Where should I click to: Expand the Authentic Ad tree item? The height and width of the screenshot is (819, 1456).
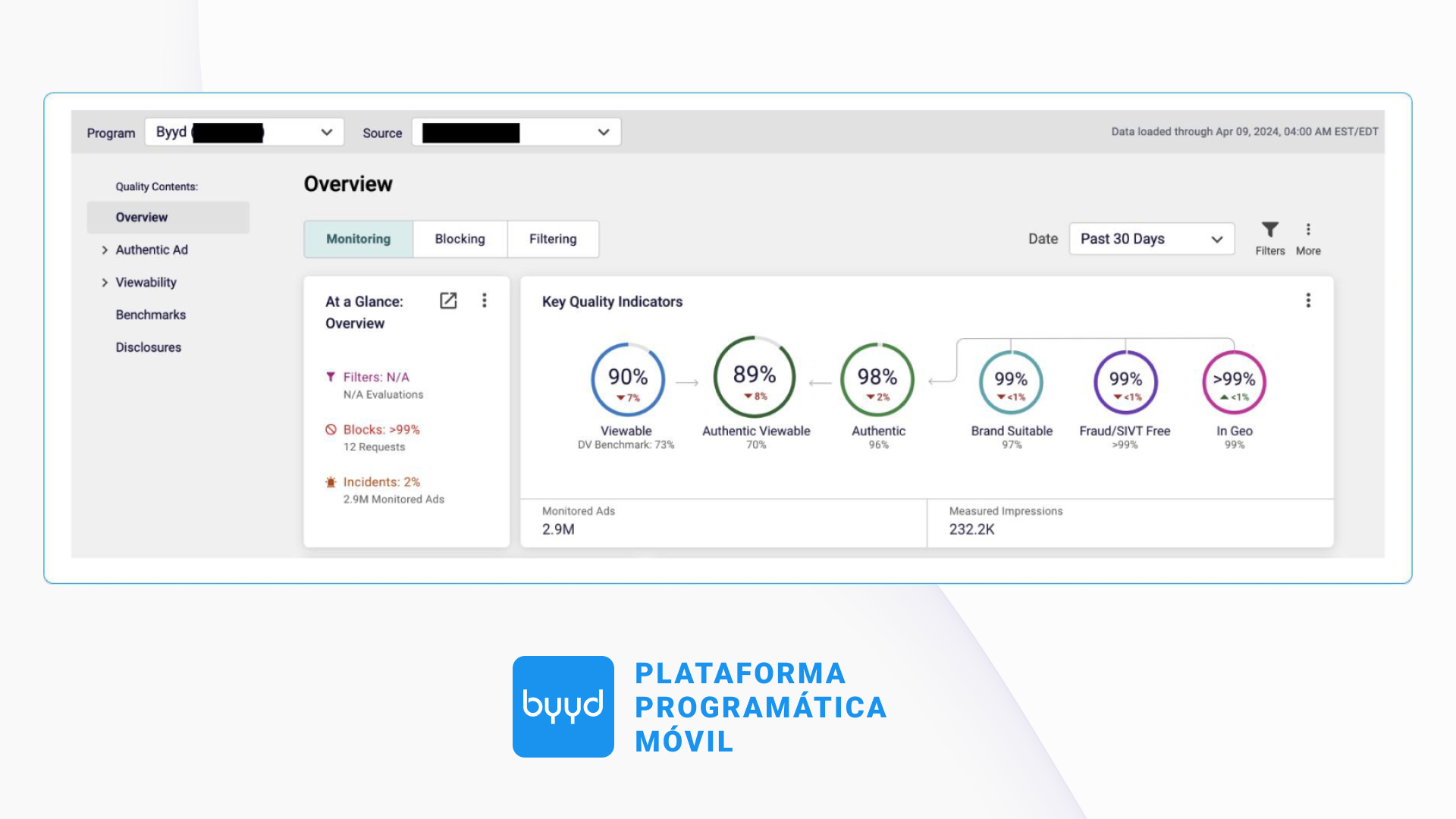(x=105, y=250)
